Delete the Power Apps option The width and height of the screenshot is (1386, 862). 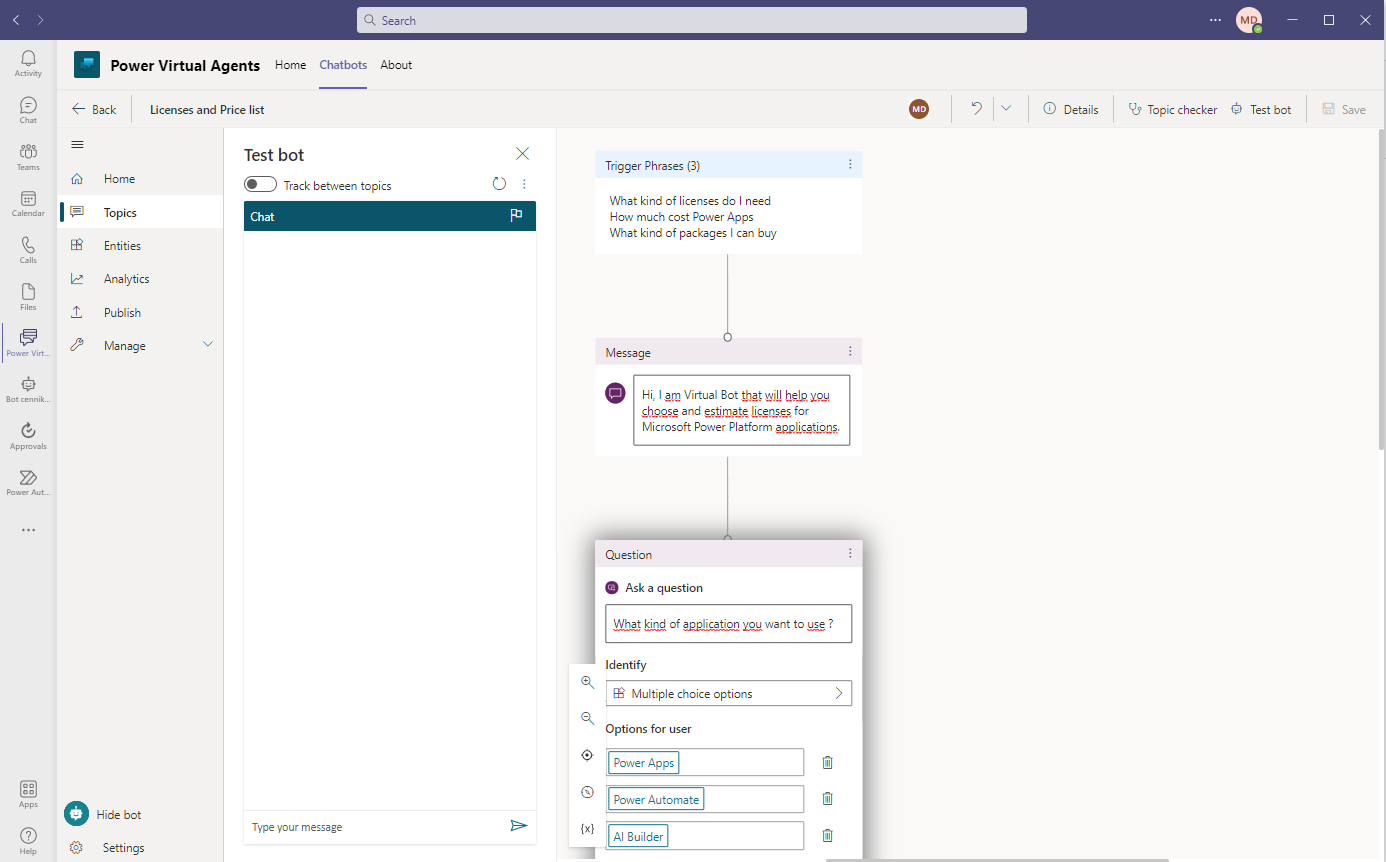click(827, 762)
